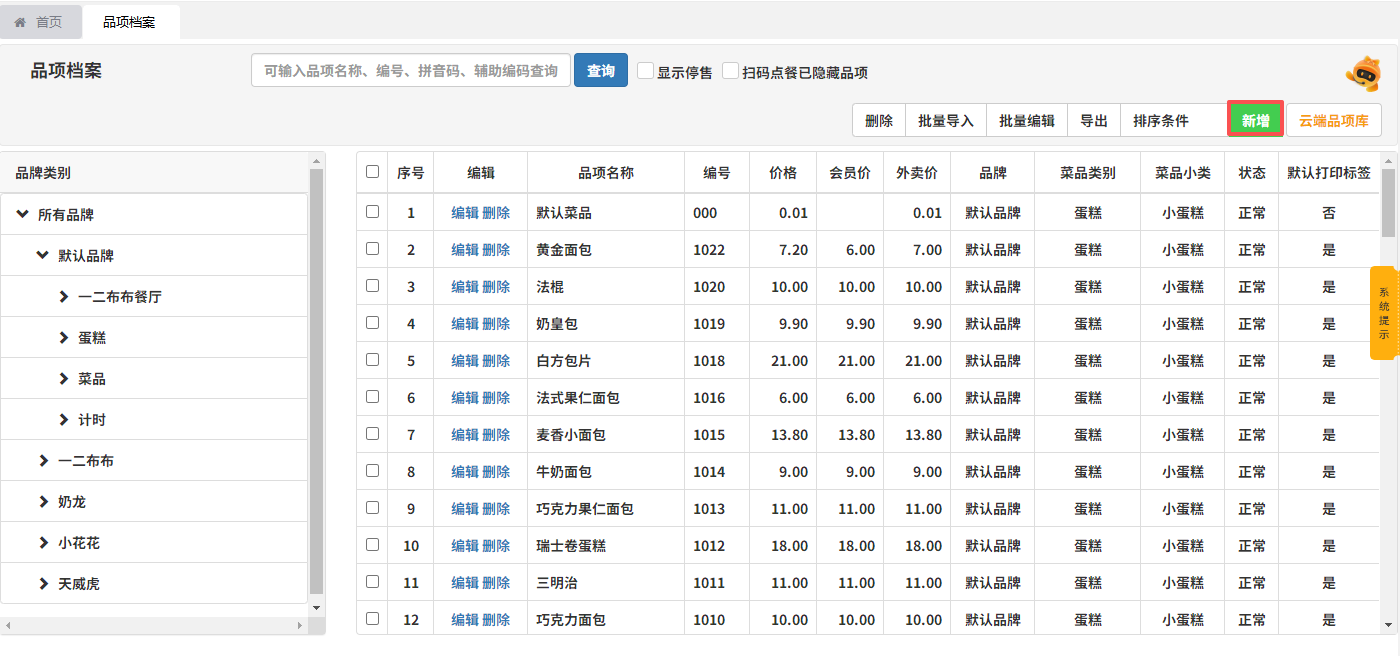The image size is (1400, 656).
Task: Toggle the 显示停售 checkbox
Action: click(646, 71)
